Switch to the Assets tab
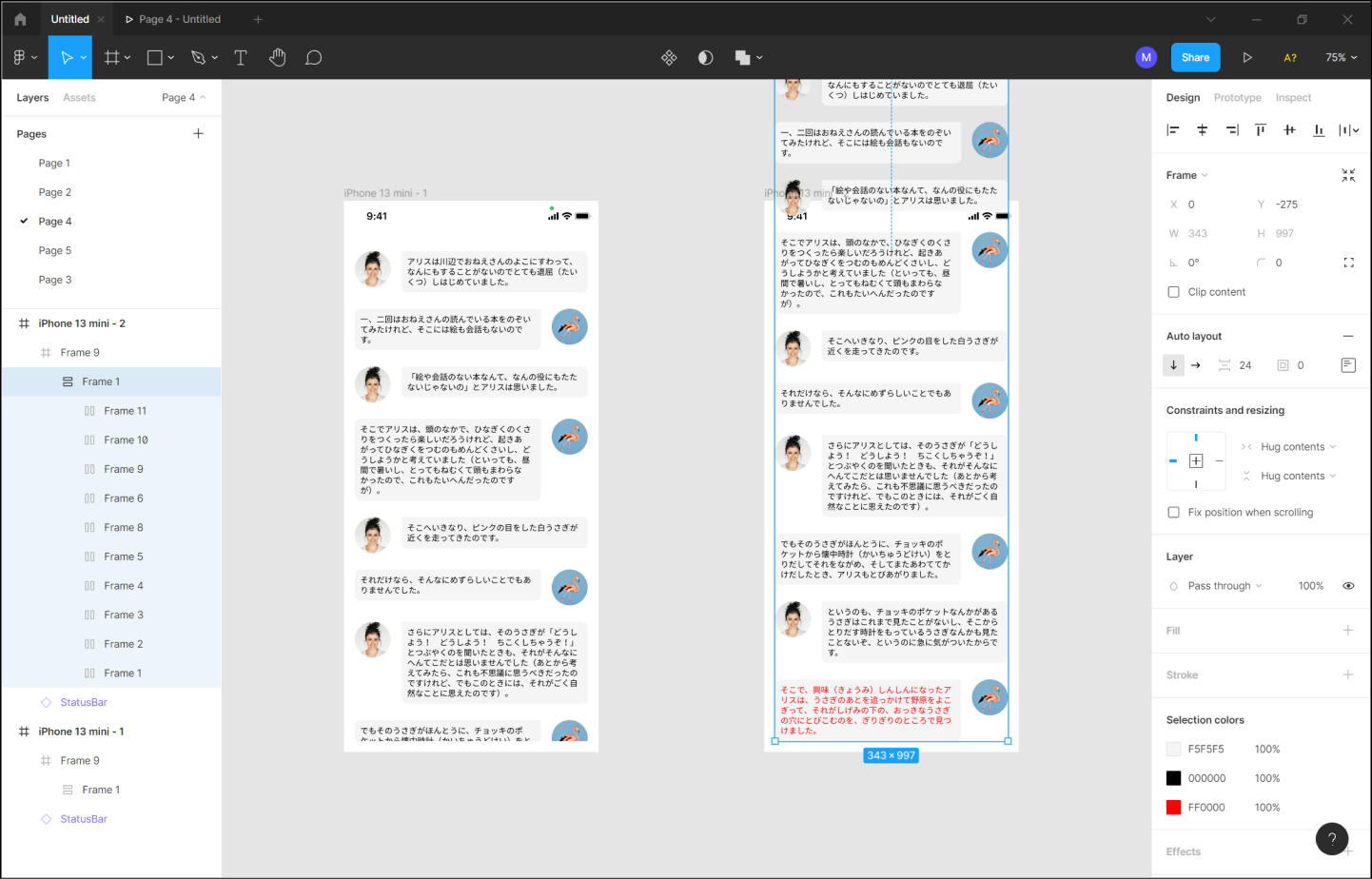Image resolution: width=1372 pixels, height=879 pixels. (x=79, y=98)
